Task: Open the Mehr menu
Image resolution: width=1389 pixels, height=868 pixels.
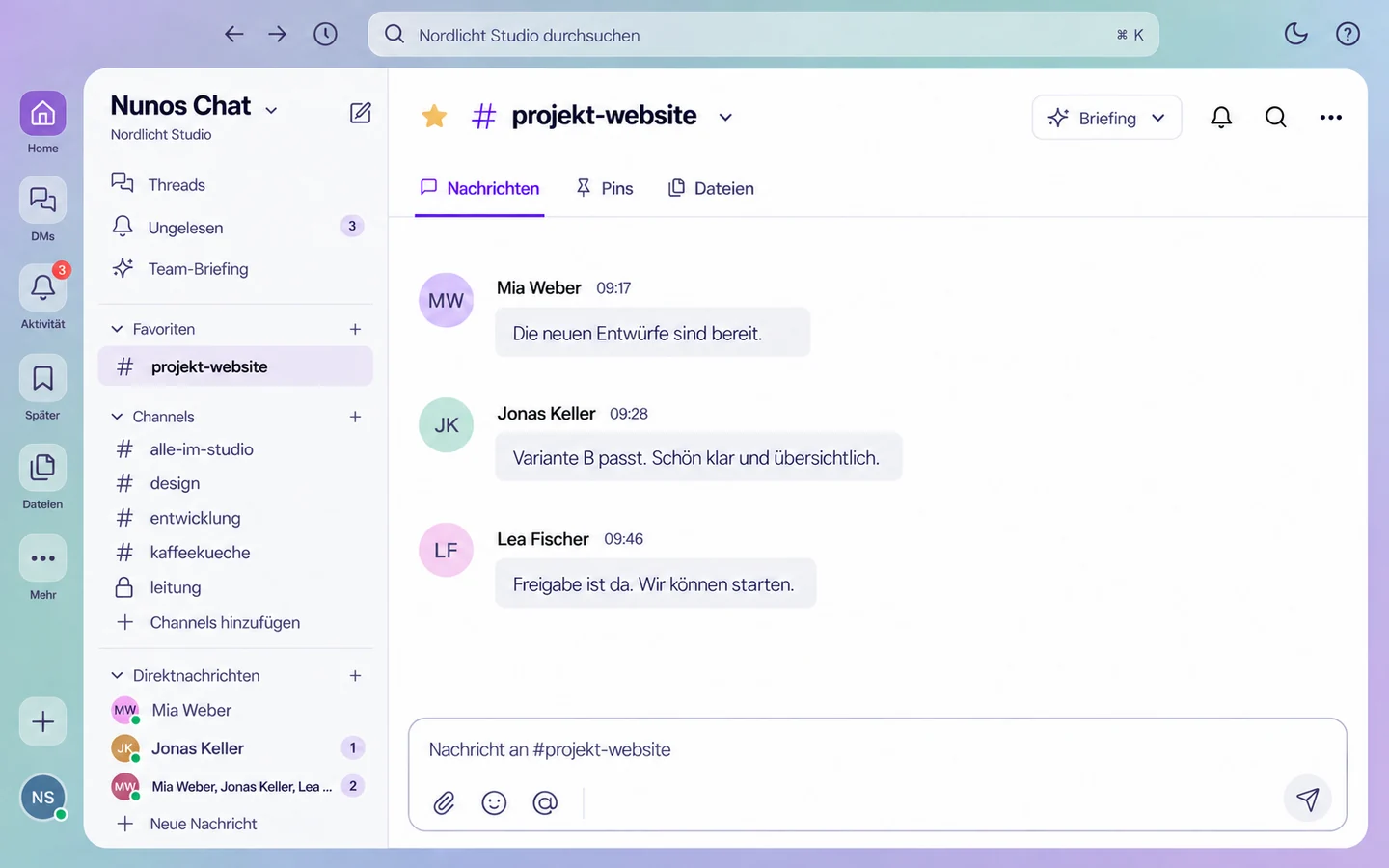Action: coord(43,558)
